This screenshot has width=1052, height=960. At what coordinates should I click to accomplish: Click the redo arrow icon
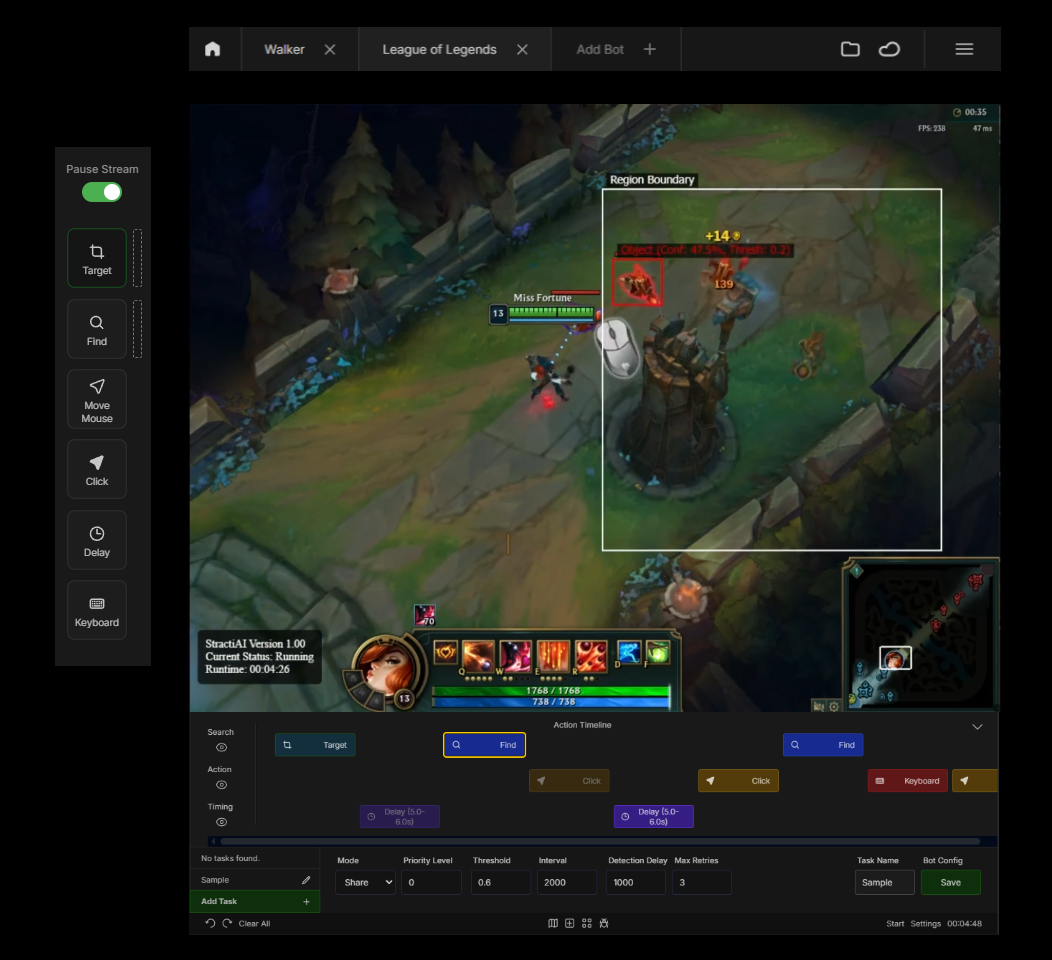[227, 923]
